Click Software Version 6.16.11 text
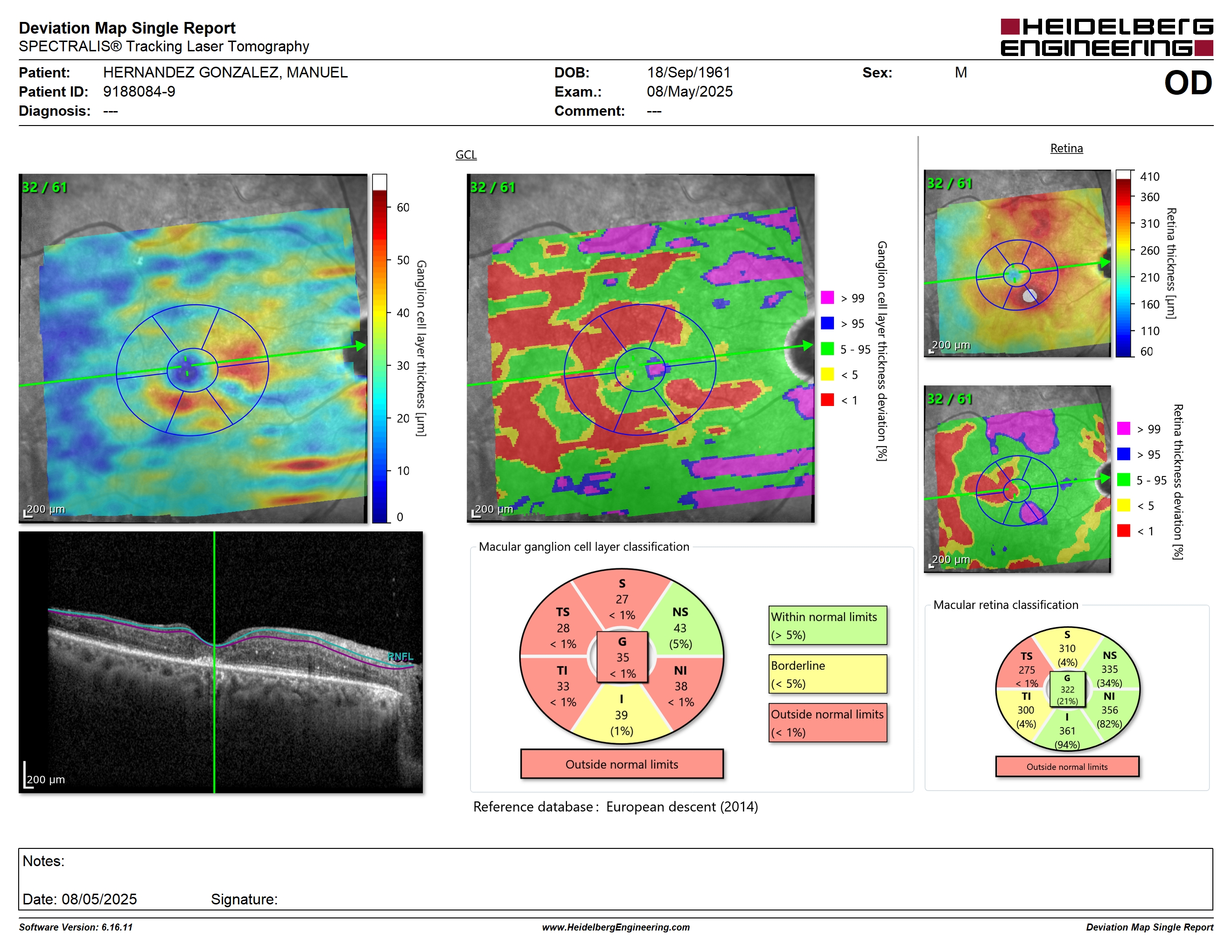 click(x=76, y=927)
